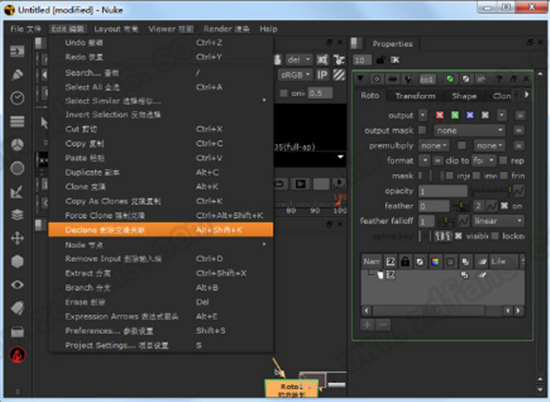This screenshot has width=550, height=402.
Task: Toggle the feather on checkbox
Action: pyautogui.click(x=504, y=206)
